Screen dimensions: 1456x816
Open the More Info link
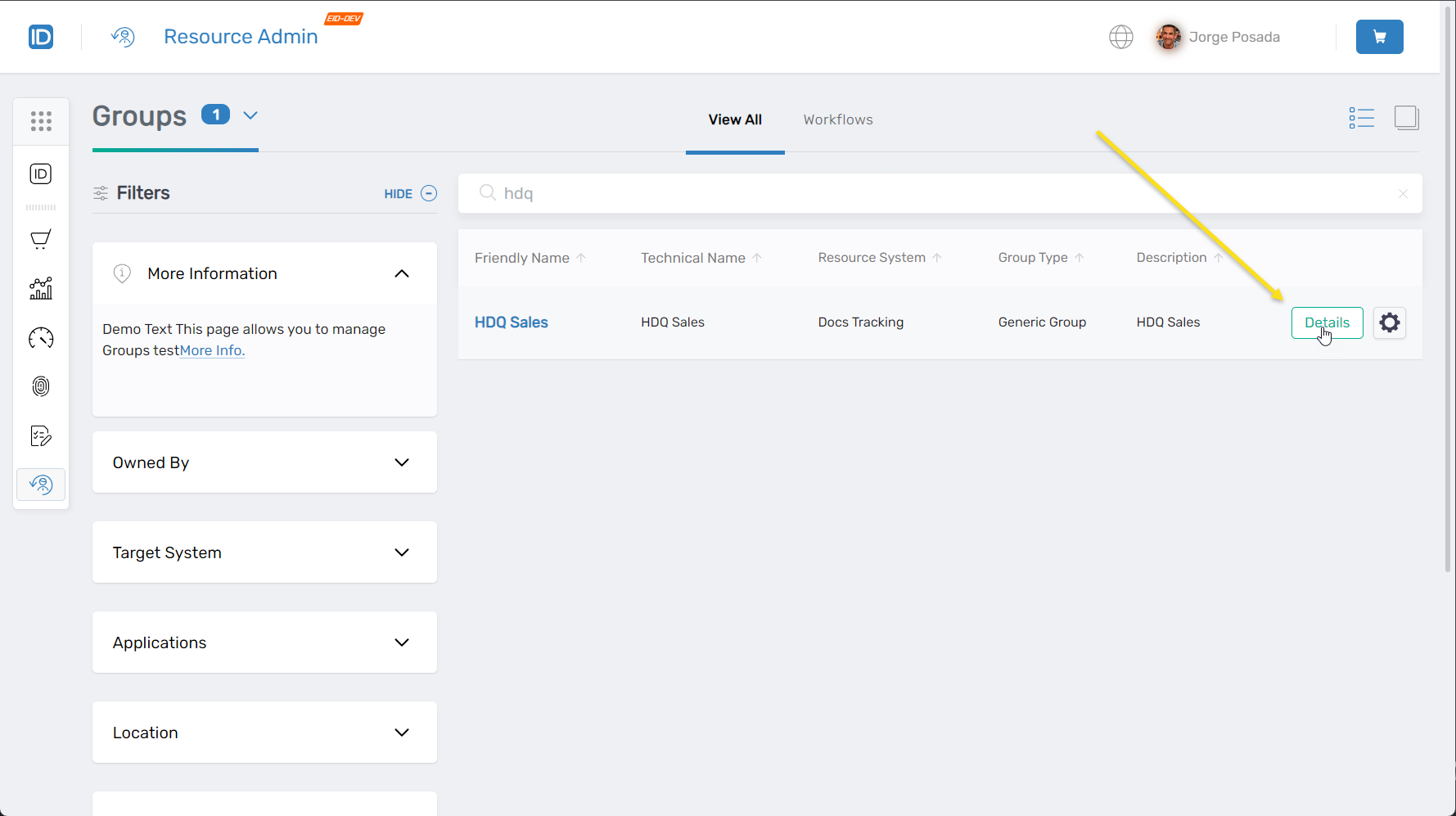pyautogui.click(x=212, y=350)
